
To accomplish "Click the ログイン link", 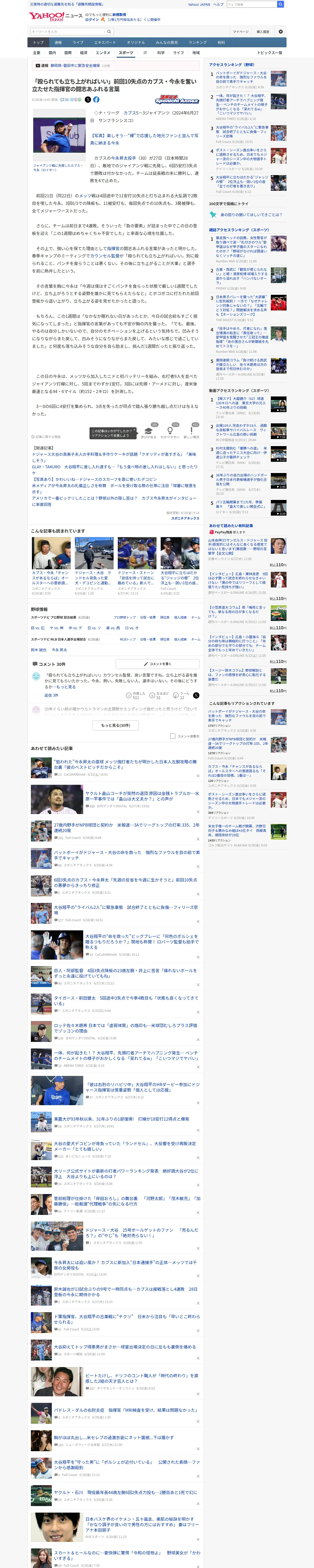I will pyautogui.click(x=92, y=20).
